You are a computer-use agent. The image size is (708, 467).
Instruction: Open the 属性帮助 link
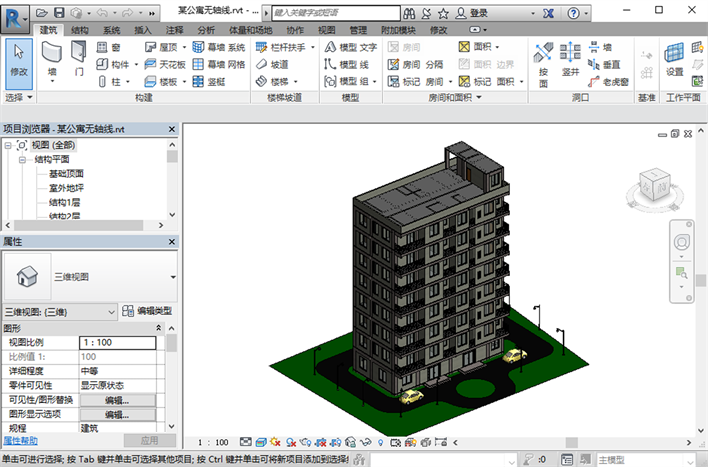point(20,440)
